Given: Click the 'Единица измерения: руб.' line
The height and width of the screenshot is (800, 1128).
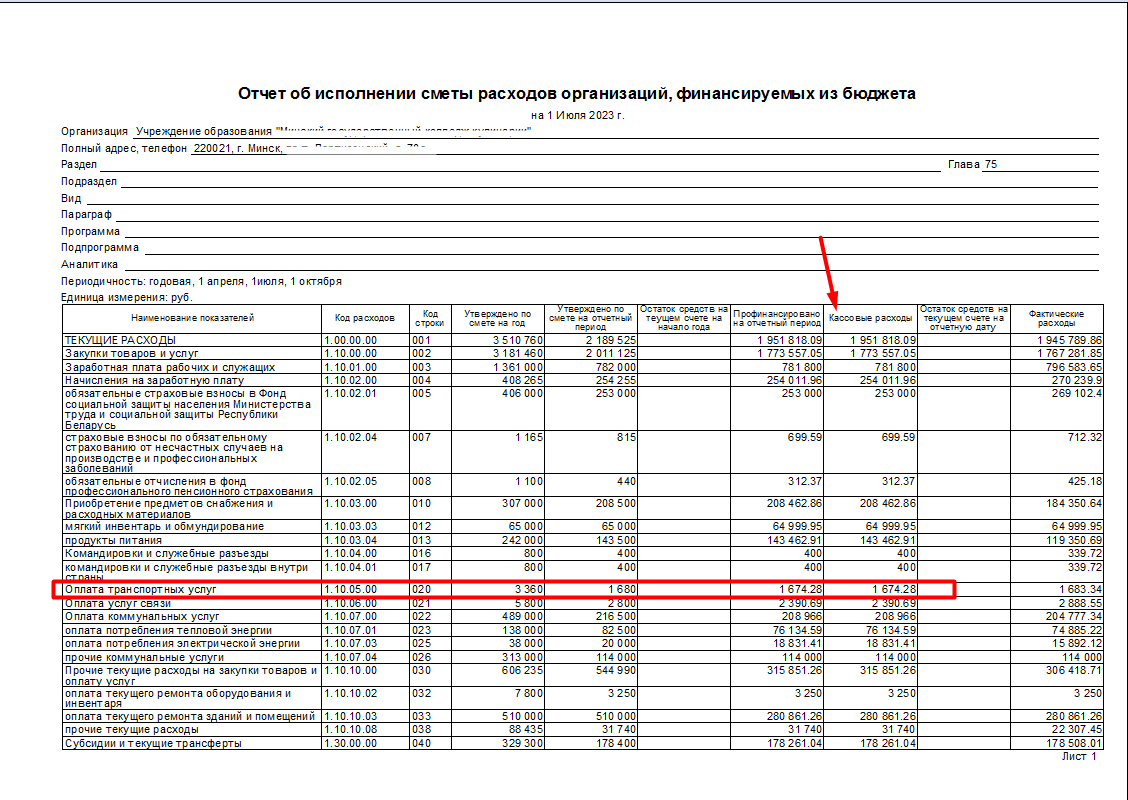Looking at the screenshot, I should [127, 297].
